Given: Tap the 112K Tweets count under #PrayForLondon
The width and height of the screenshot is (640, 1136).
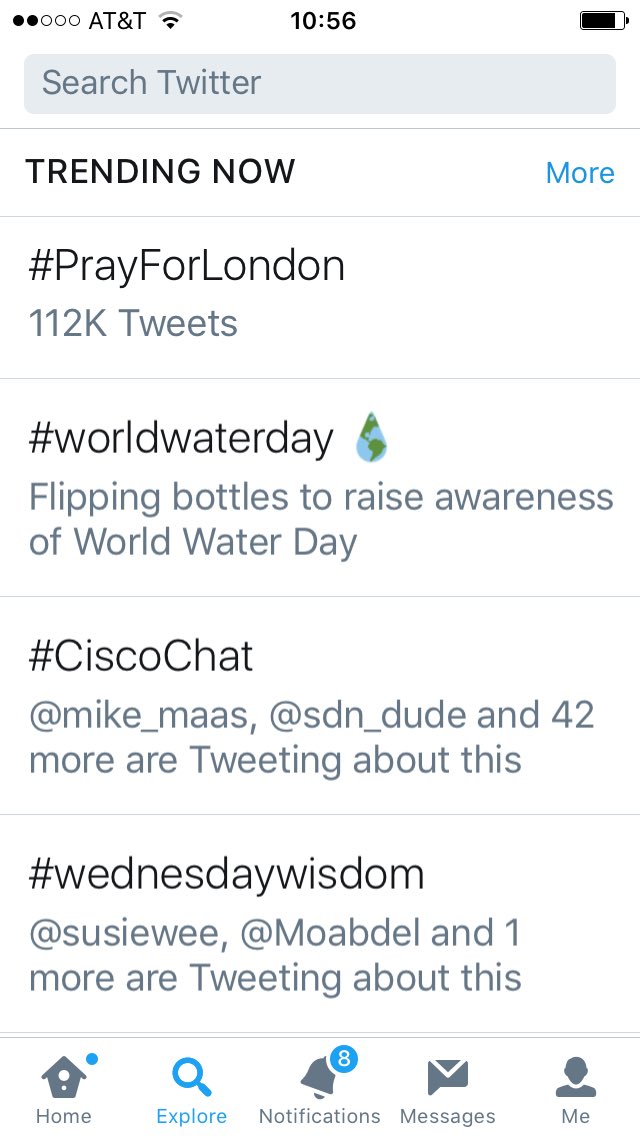Looking at the screenshot, I should [x=132, y=323].
